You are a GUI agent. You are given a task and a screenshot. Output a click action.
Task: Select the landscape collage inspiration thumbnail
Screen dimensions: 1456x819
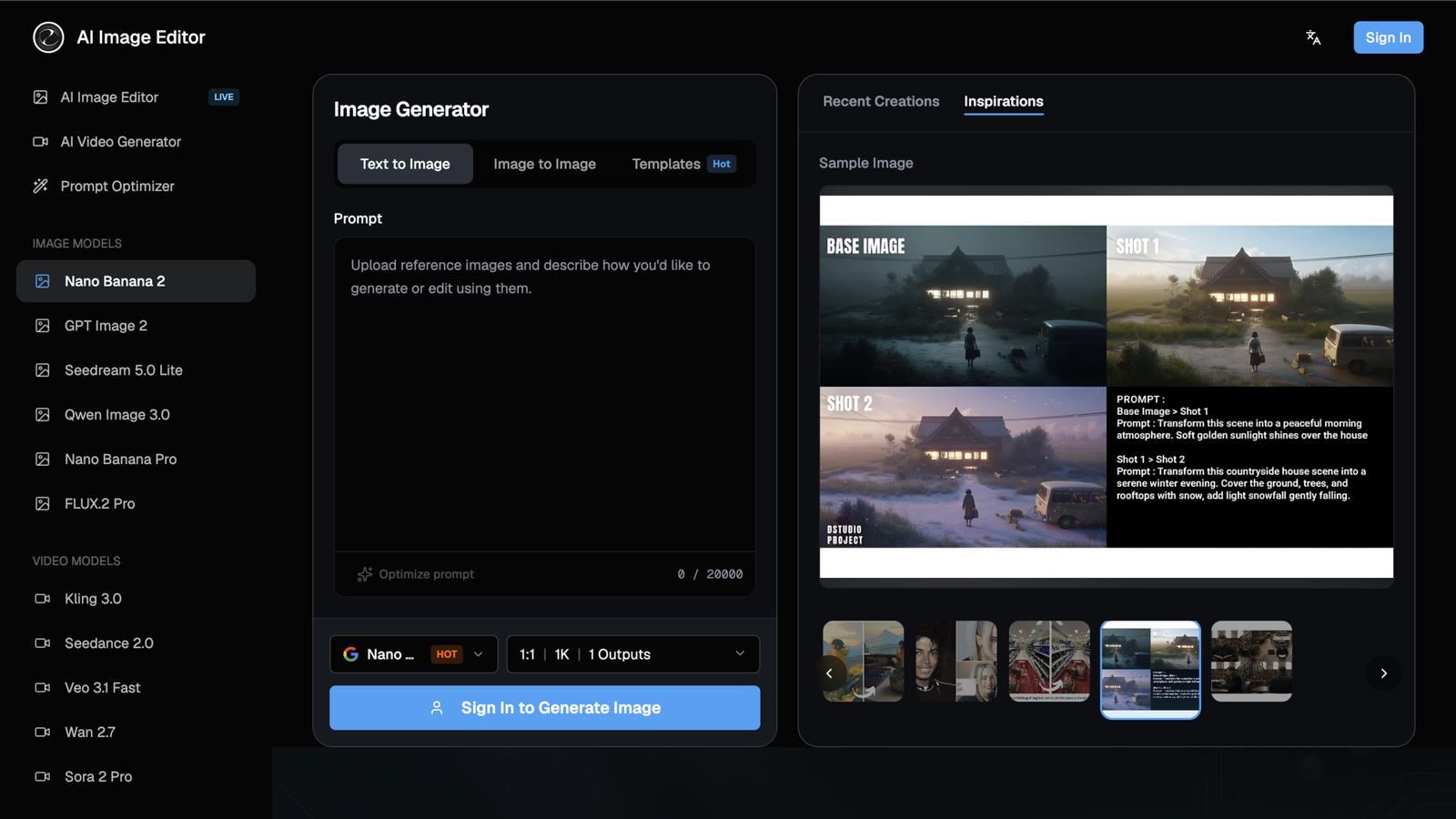pos(864,662)
